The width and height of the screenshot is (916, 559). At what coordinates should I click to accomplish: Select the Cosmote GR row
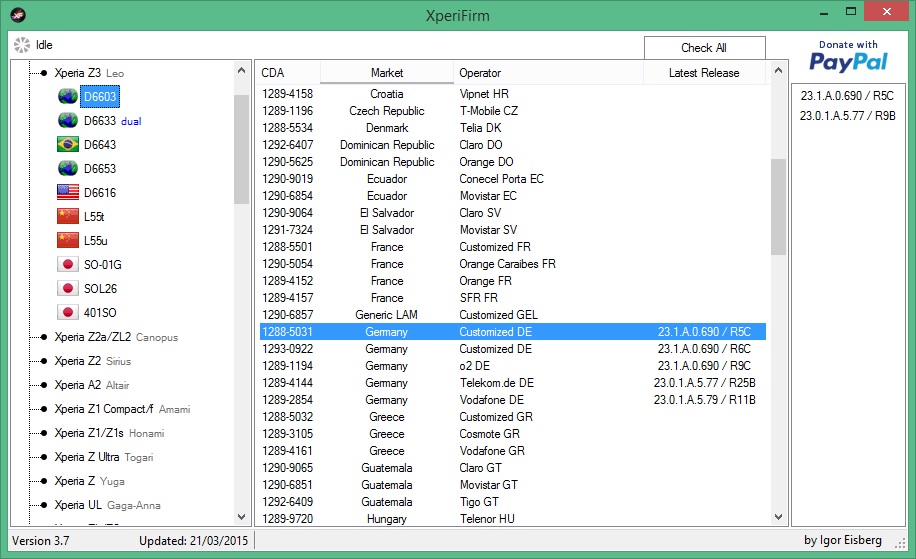coord(512,433)
